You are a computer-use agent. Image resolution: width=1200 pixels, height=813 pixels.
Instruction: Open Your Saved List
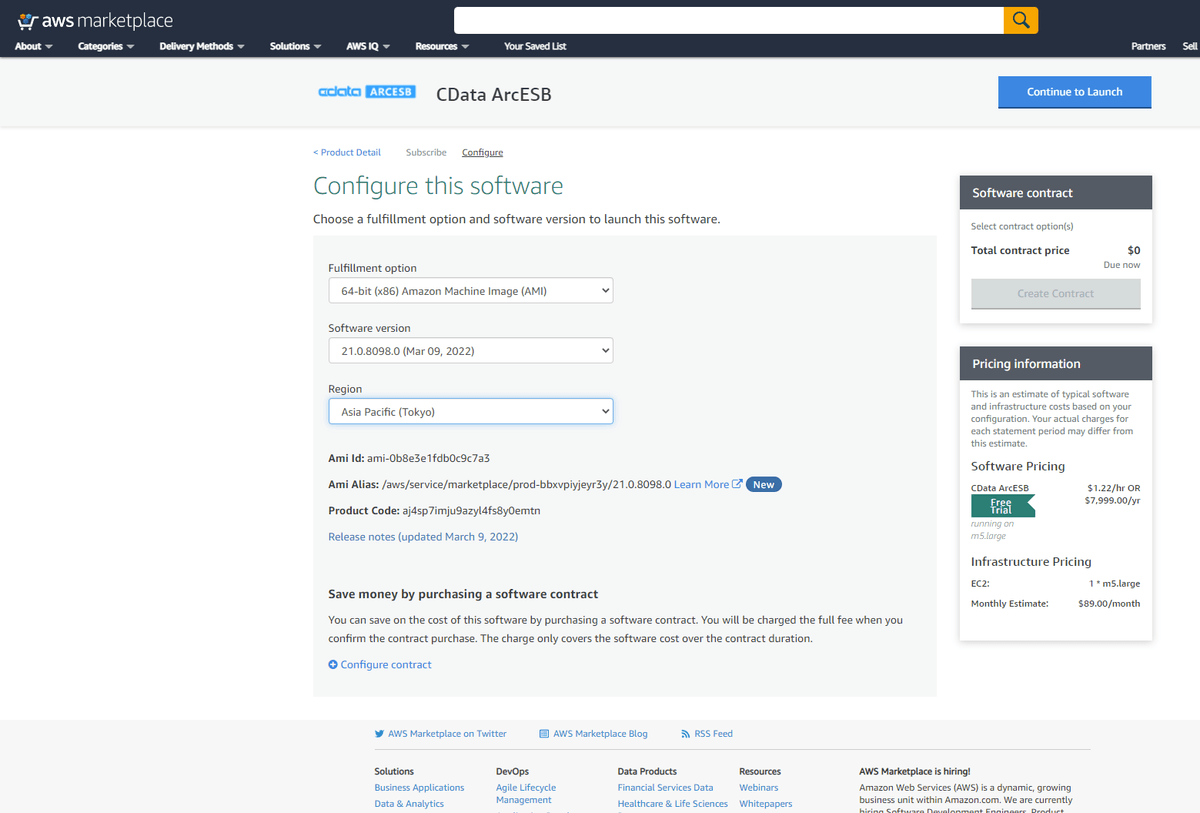535,46
